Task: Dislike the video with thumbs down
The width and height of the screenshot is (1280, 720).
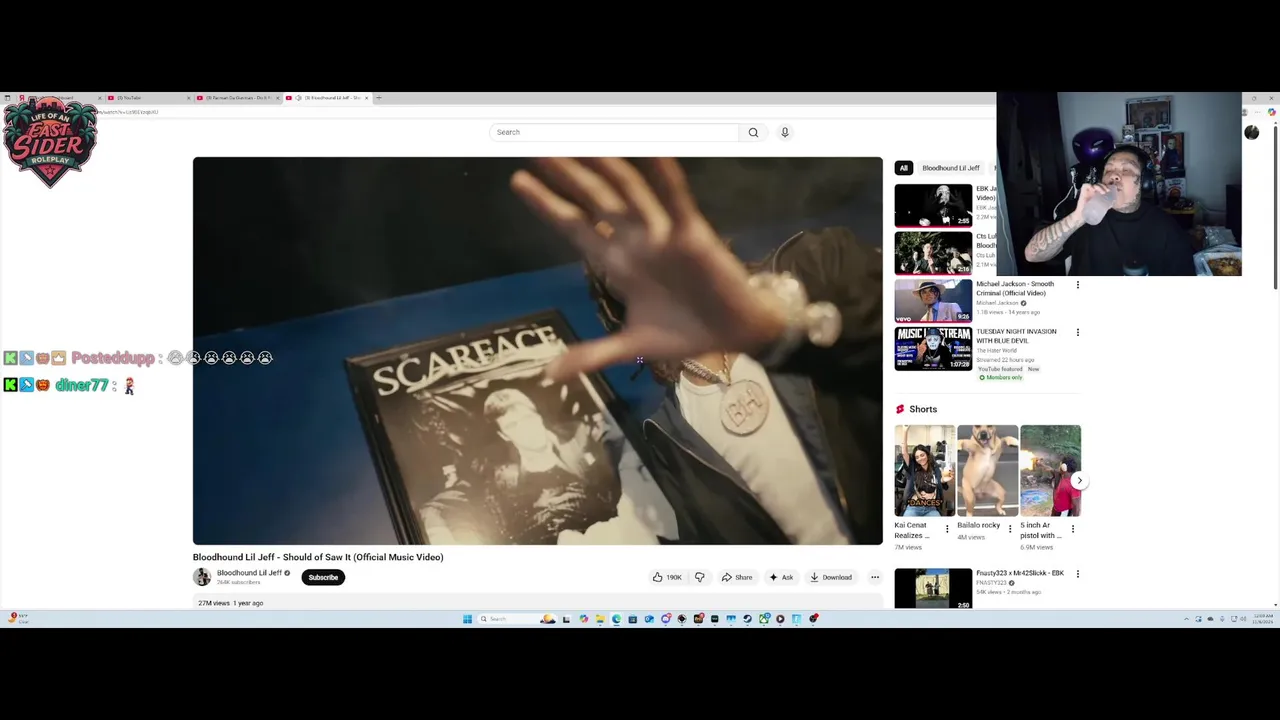Action: pyautogui.click(x=700, y=577)
